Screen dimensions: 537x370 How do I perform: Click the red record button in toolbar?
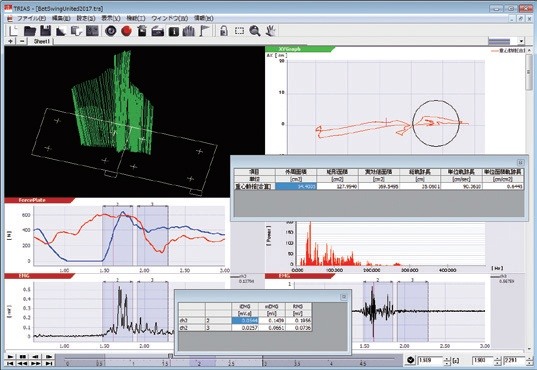(126, 31)
